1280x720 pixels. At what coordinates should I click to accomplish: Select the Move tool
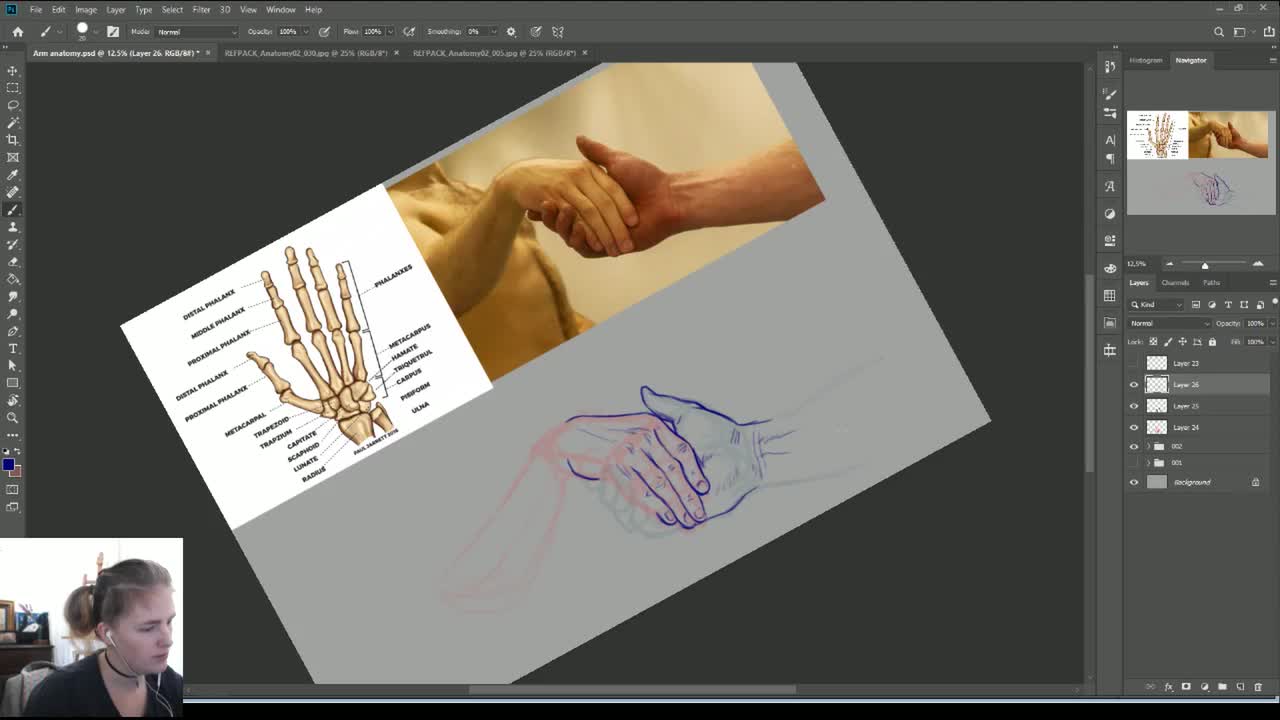pyautogui.click(x=13, y=71)
